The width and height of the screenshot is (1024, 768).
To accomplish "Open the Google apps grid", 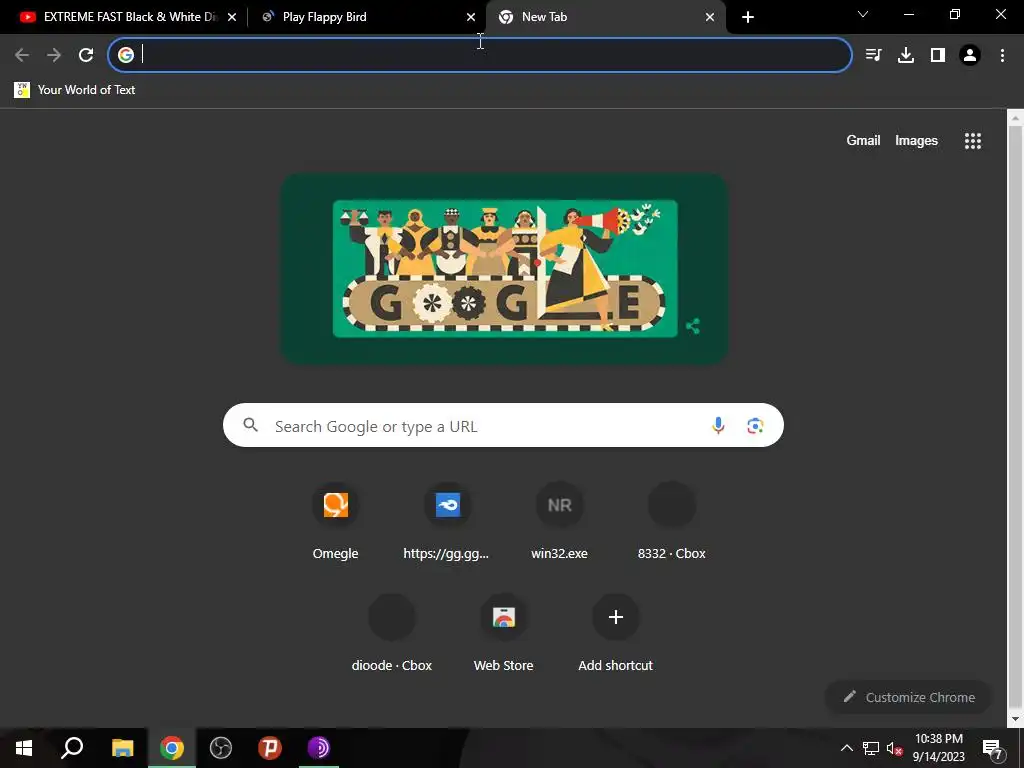I will (973, 140).
